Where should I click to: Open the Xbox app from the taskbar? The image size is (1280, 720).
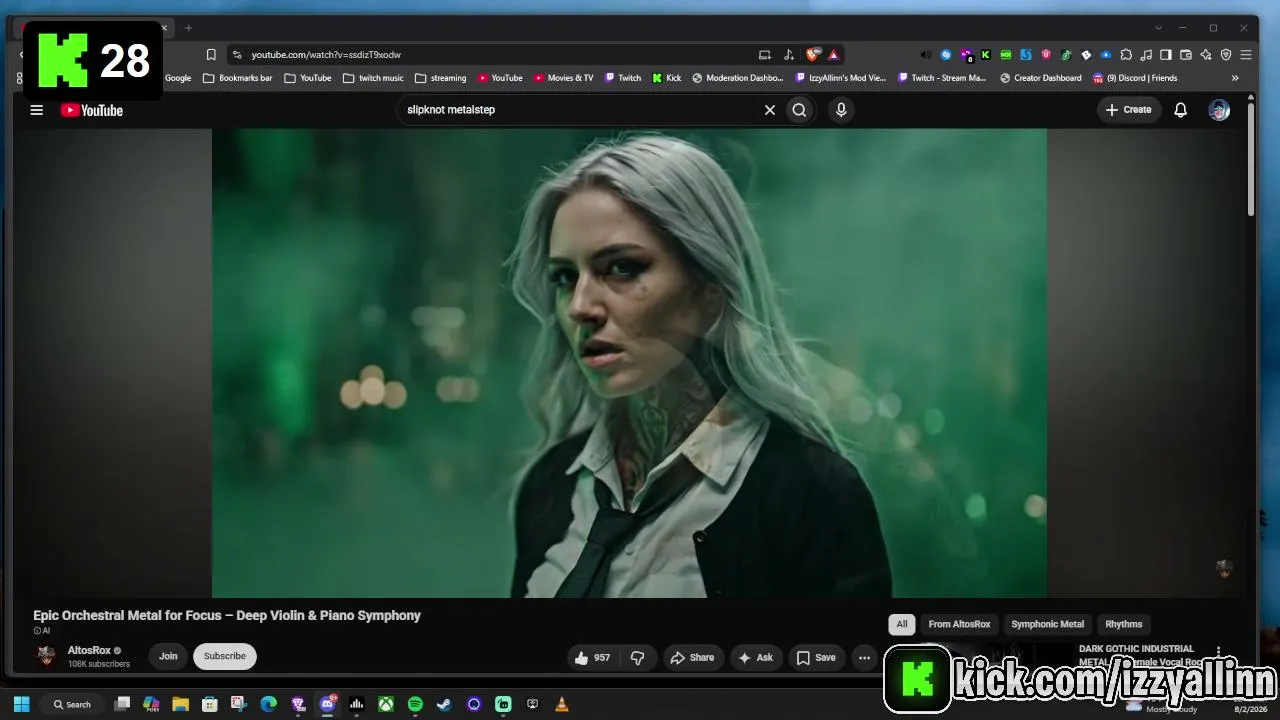[x=385, y=704]
